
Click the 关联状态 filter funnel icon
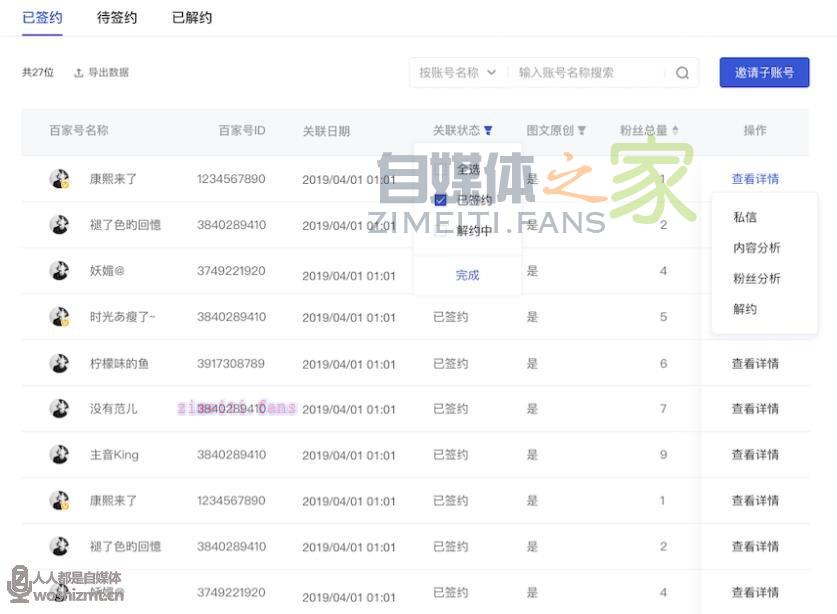[488, 131]
